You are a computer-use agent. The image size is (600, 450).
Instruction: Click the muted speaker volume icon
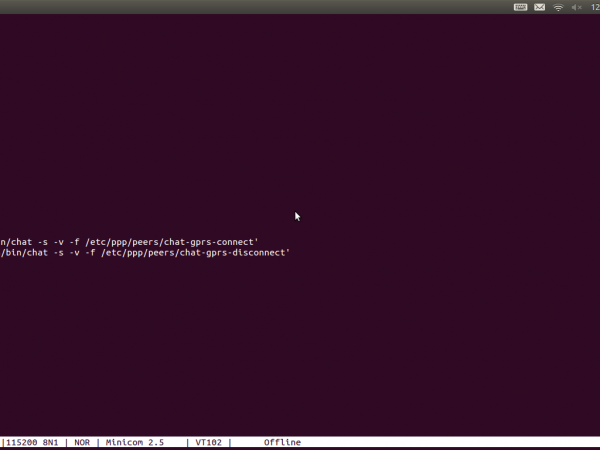click(x=576, y=7)
